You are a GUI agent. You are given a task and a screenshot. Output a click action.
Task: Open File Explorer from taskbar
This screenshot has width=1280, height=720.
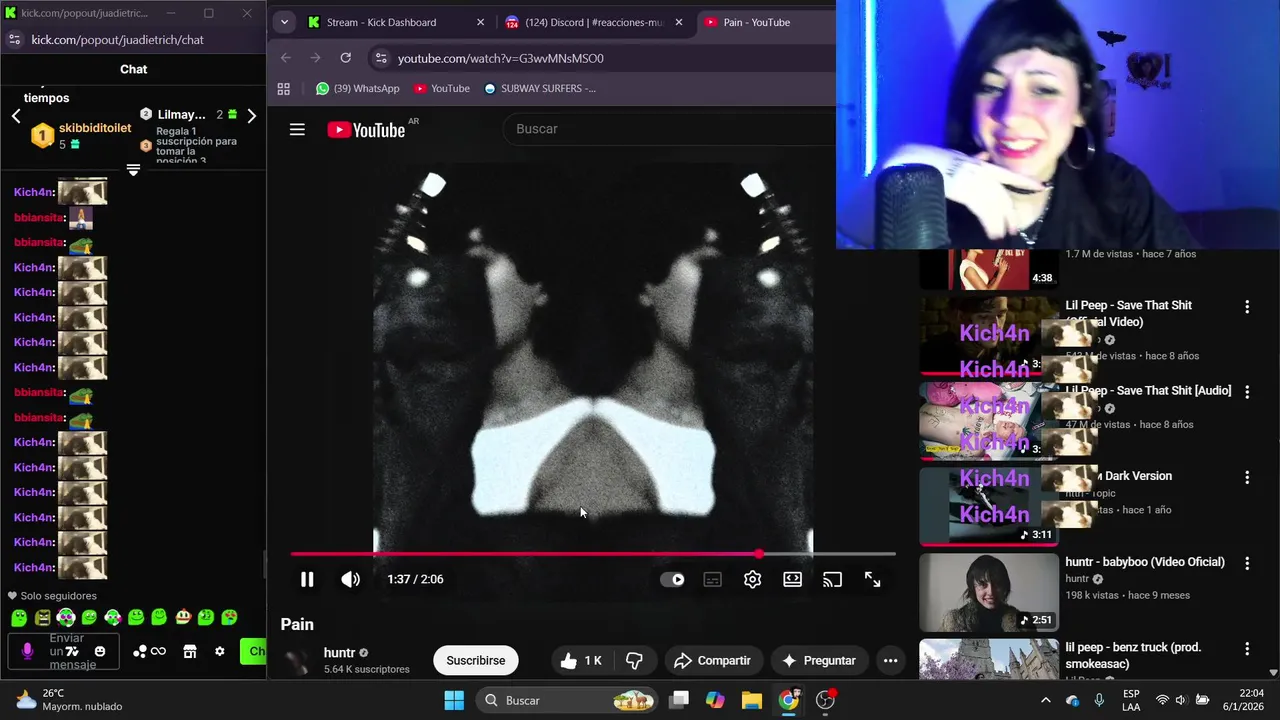(x=751, y=700)
